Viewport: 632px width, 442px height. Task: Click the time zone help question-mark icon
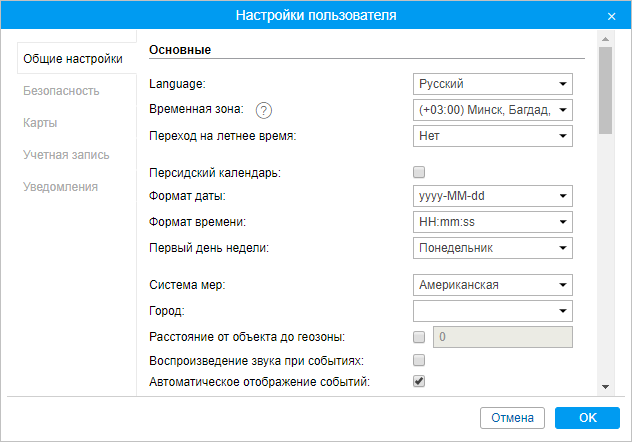point(264,110)
